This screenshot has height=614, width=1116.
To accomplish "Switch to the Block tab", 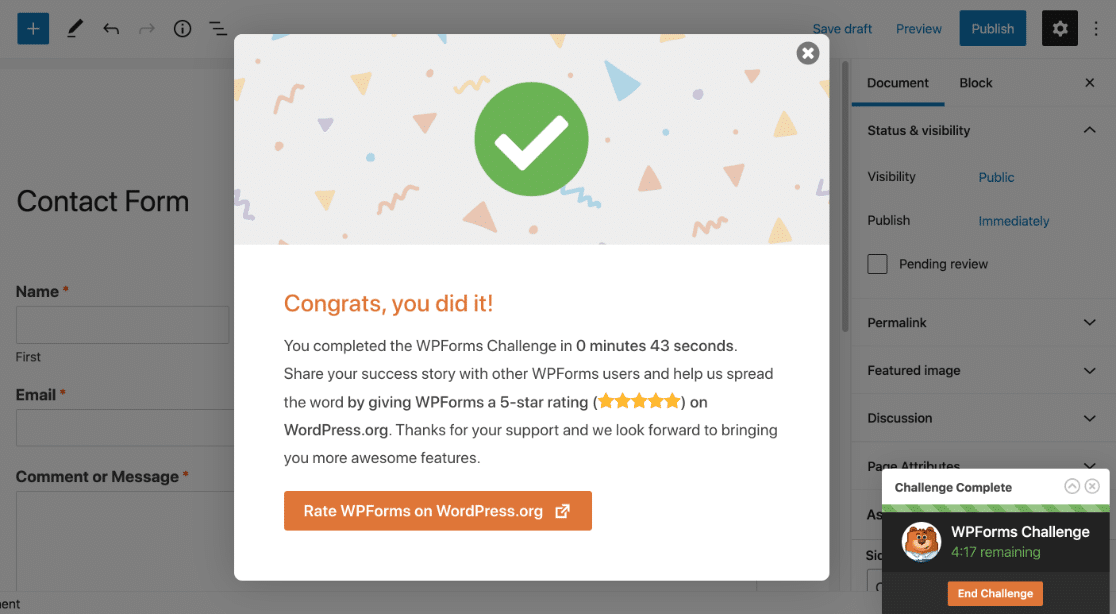I will [x=976, y=83].
